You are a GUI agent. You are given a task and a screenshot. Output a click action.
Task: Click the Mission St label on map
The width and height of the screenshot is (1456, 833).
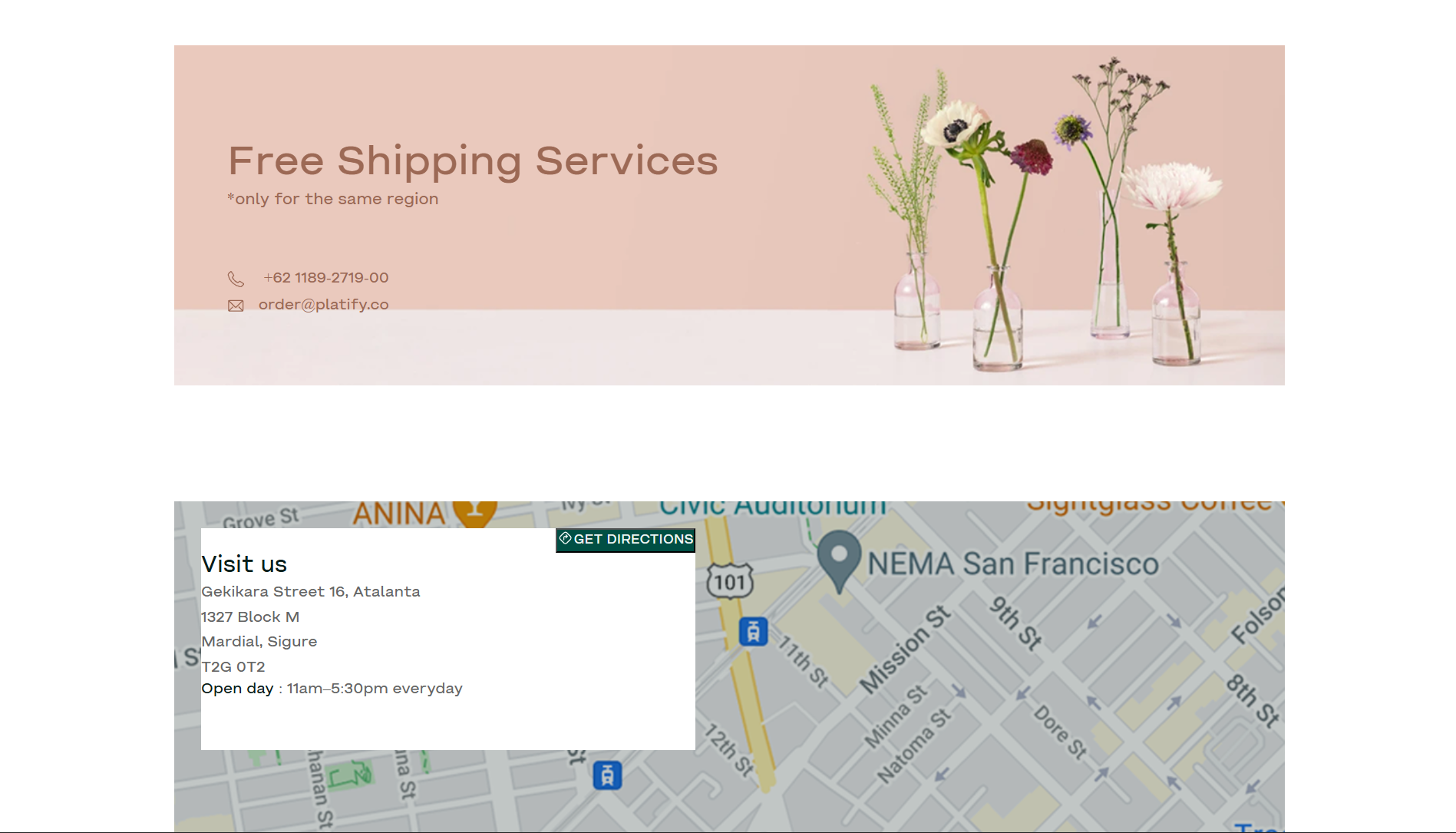pos(905,650)
